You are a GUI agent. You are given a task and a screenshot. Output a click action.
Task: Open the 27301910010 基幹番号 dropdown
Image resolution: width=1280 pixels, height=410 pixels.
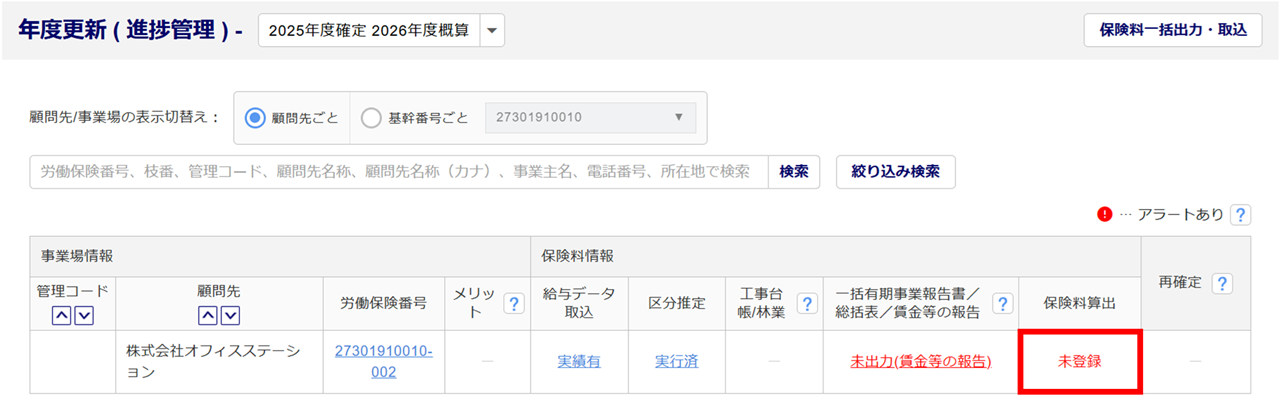[590, 118]
